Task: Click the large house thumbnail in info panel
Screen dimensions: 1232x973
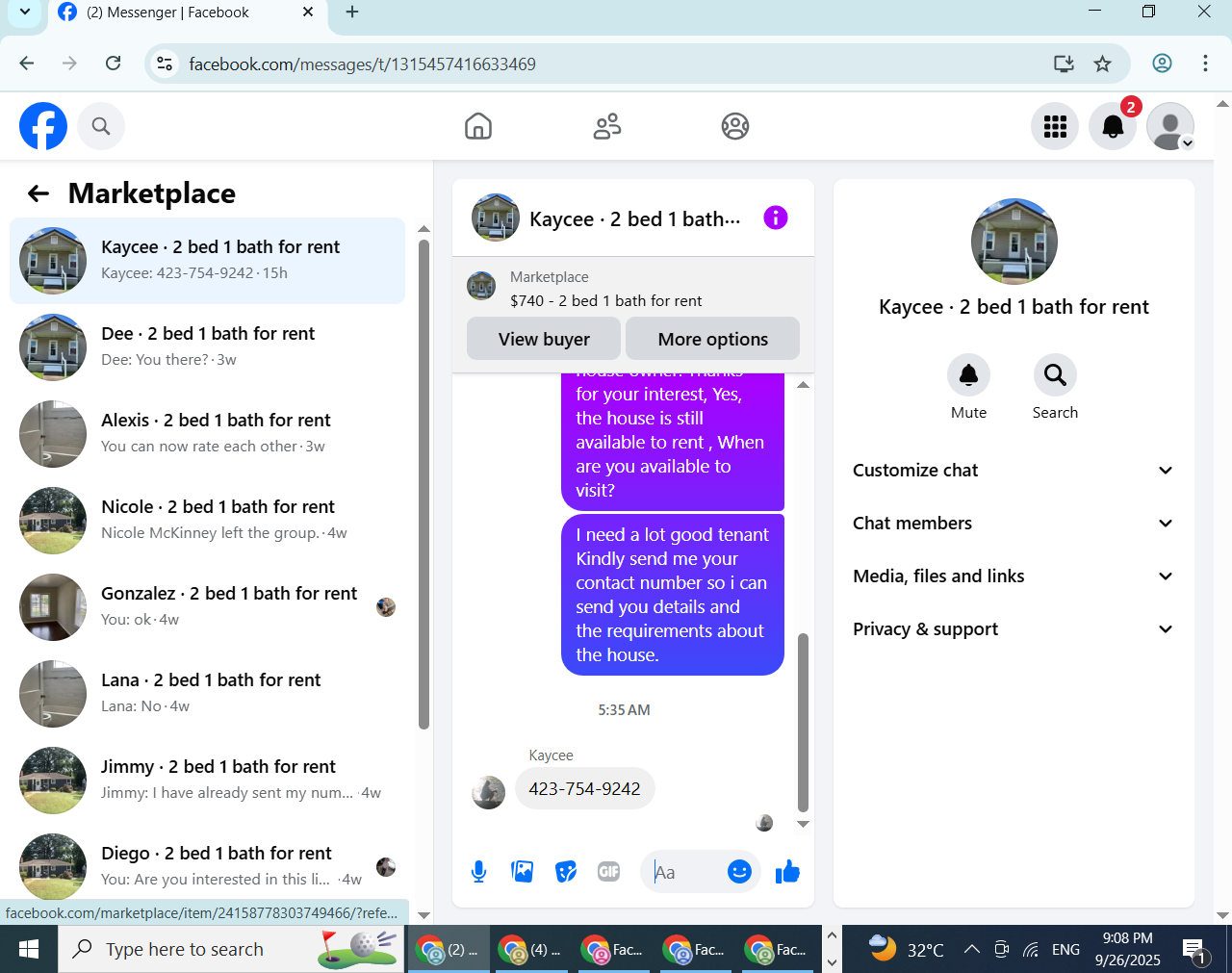Action: pos(1014,242)
